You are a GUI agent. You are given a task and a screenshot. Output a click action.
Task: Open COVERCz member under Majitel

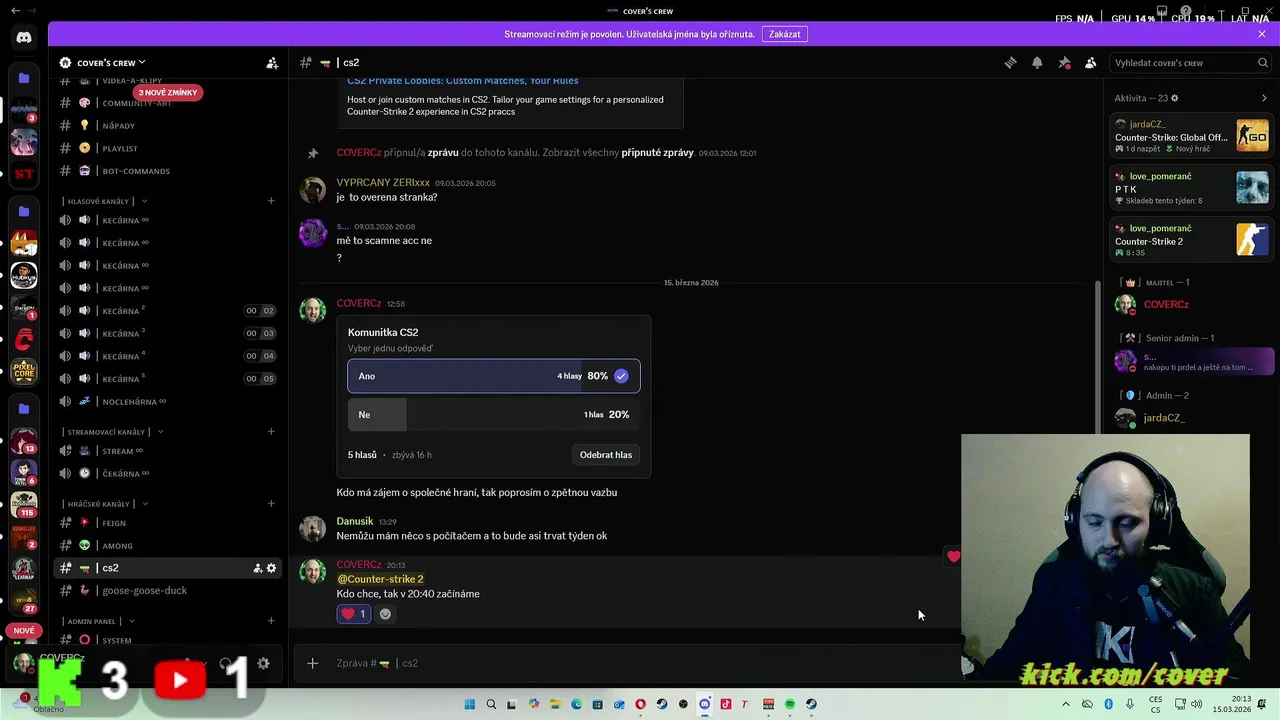click(x=1190, y=305)
